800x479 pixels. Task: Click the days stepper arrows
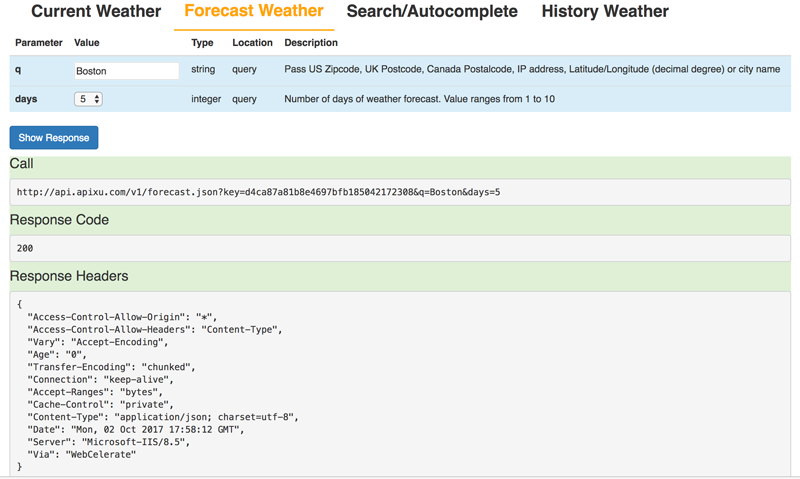coord(97,99)
